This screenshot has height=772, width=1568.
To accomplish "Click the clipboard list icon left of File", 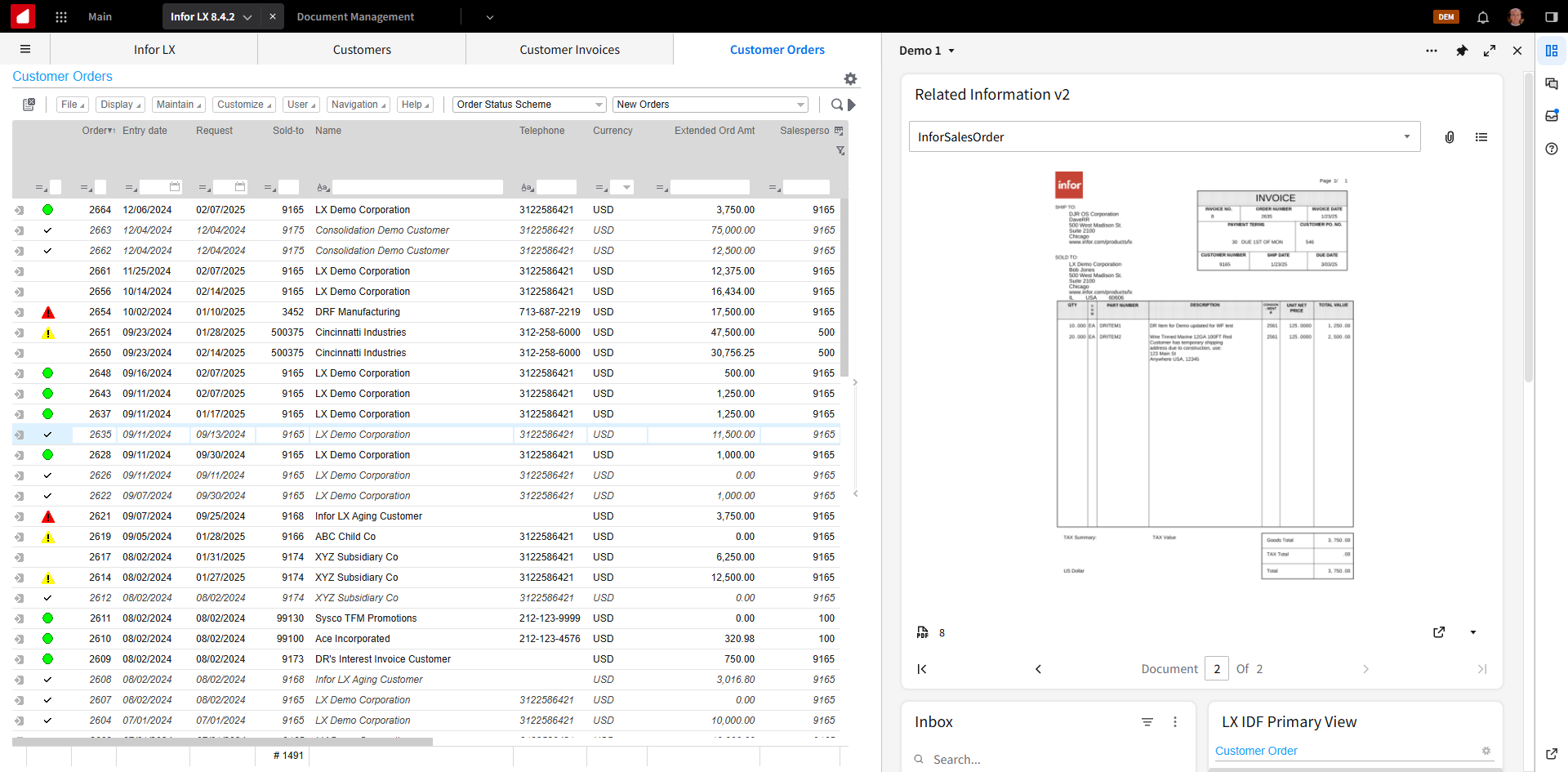I will [x=29, y=105].
